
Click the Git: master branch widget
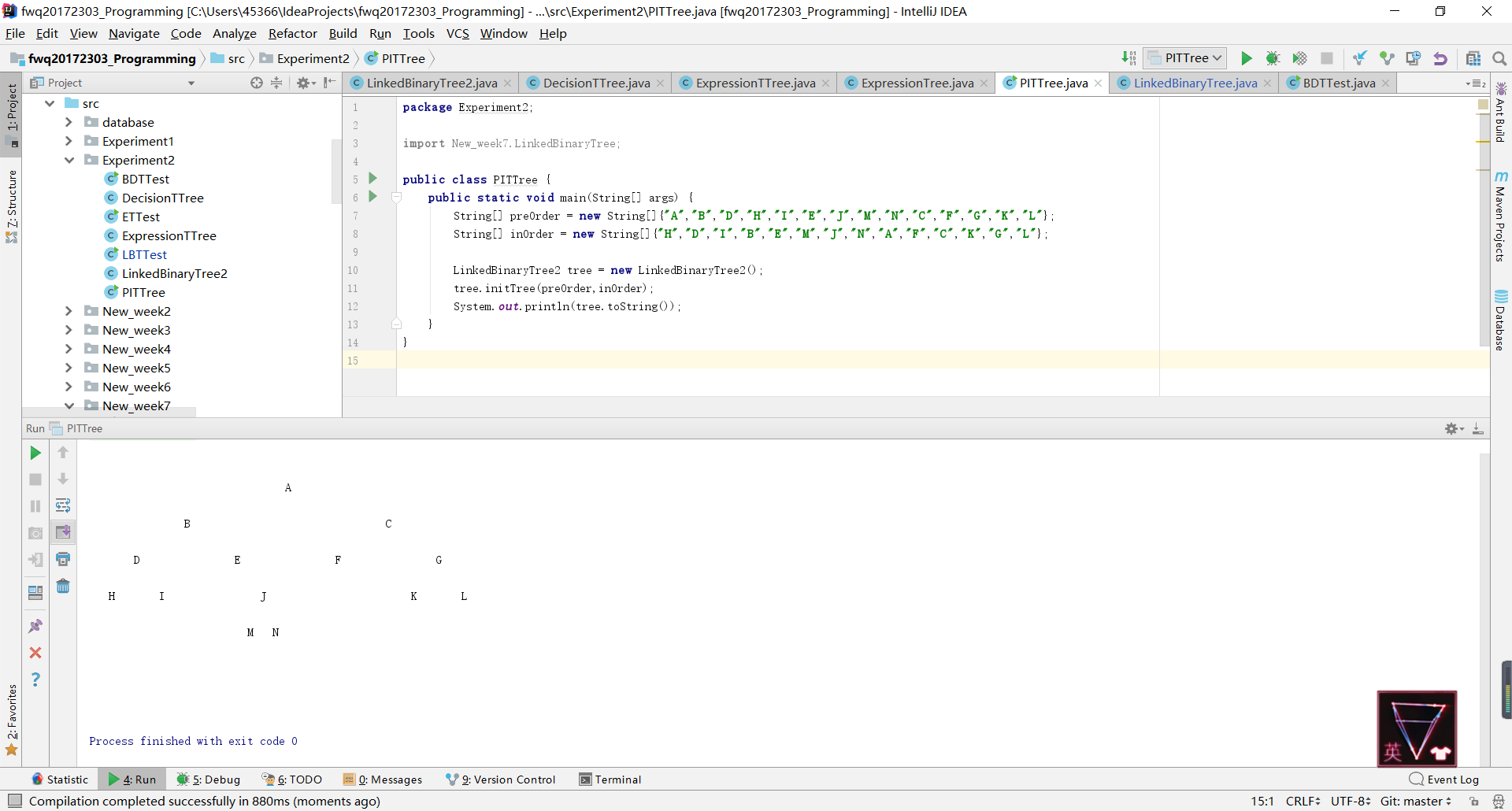click(1415, 801)
